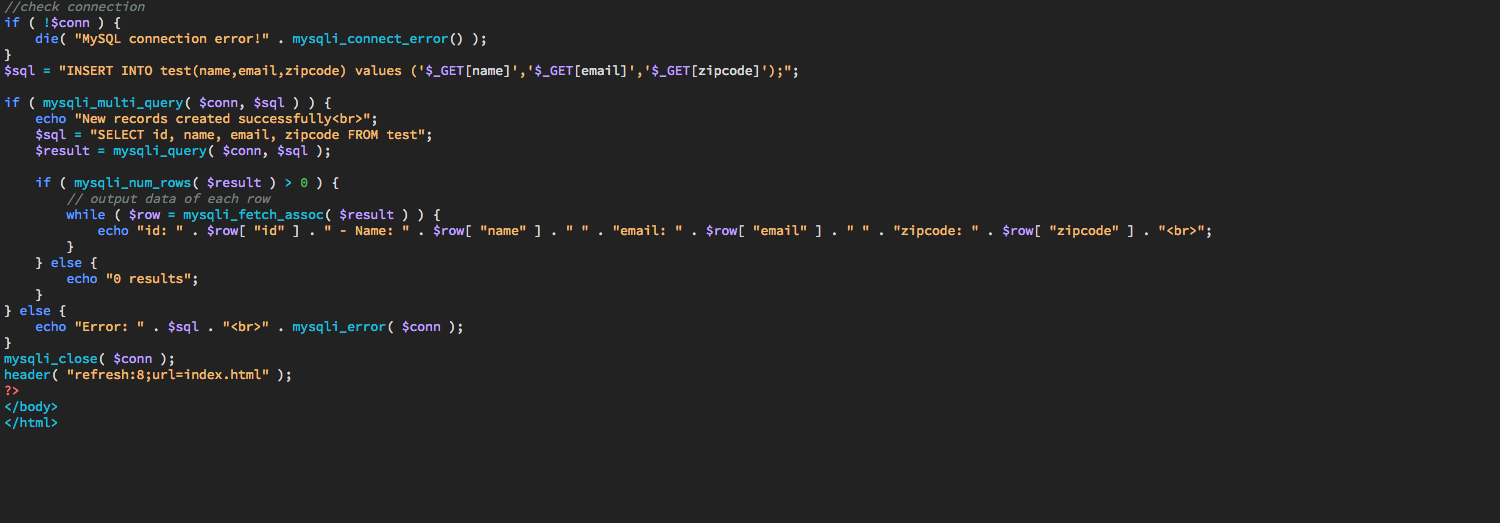Click '$row[ "zipcode" ]' in the echo line
Screen dimensions: 1500x523
(1068, 231)
